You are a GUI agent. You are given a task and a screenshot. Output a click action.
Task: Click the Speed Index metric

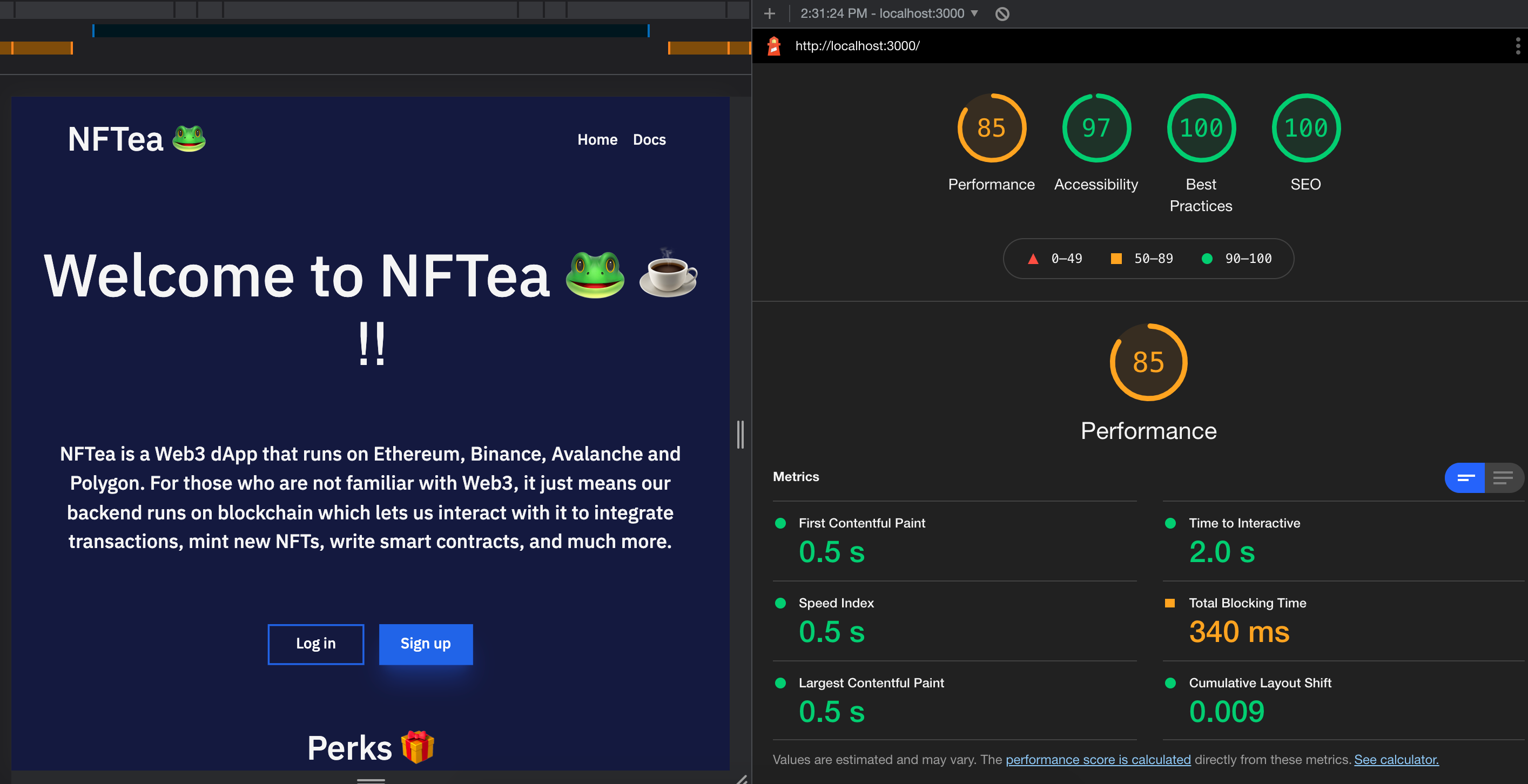point(954,621)
